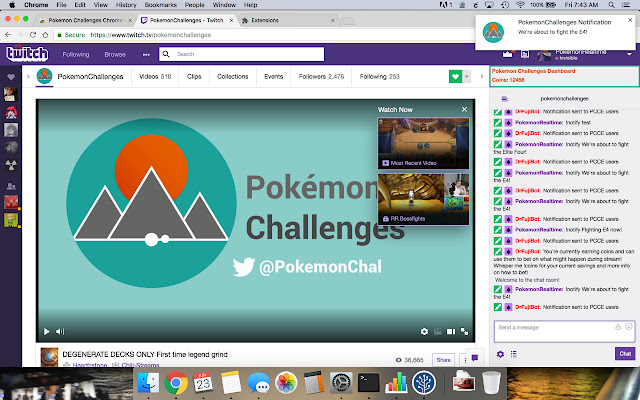The image size is (640, 400).
Task: Enter fullscreen mode on video player
Action: tap(465, 331)
